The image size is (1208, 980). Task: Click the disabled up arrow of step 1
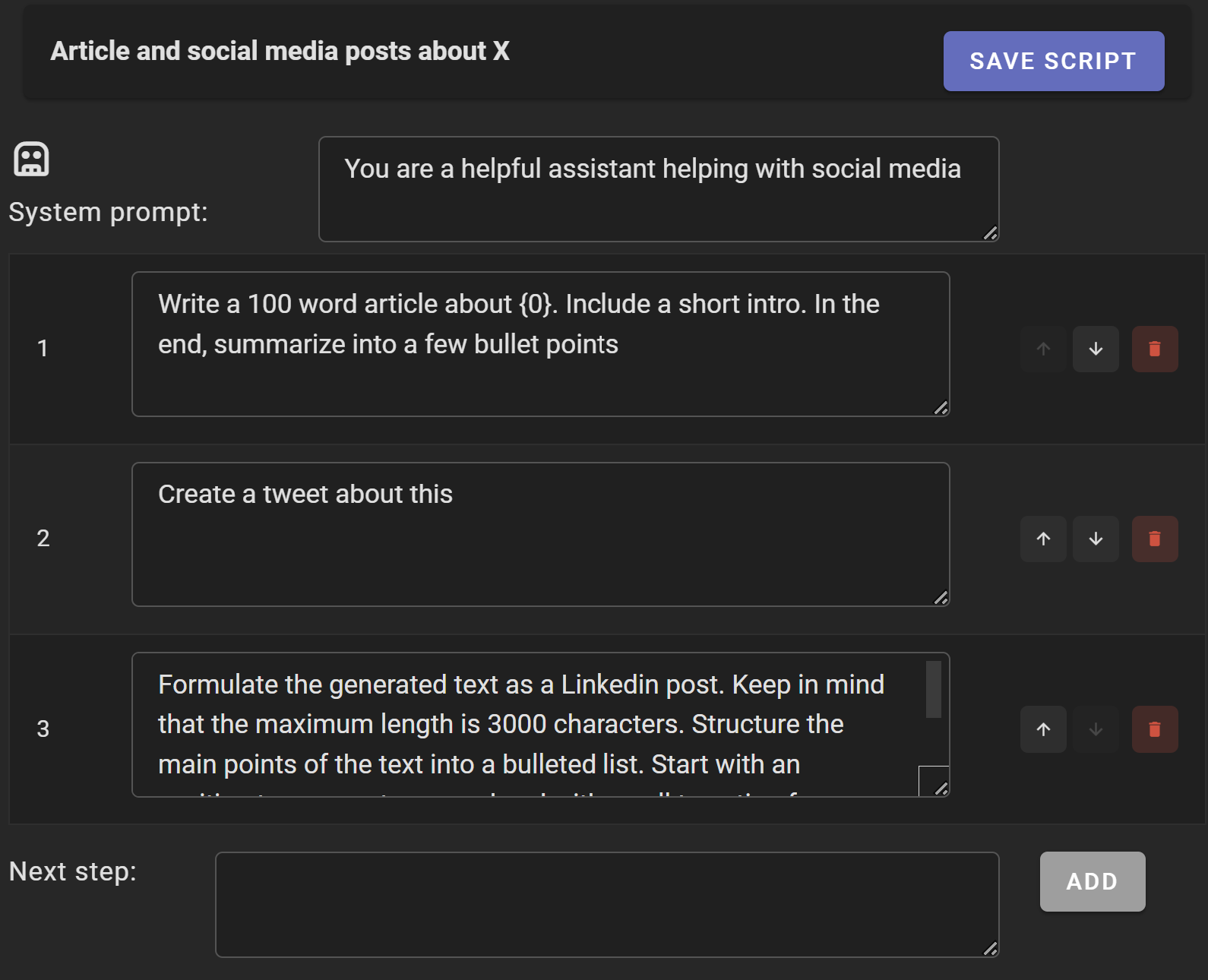[1043, 349]
